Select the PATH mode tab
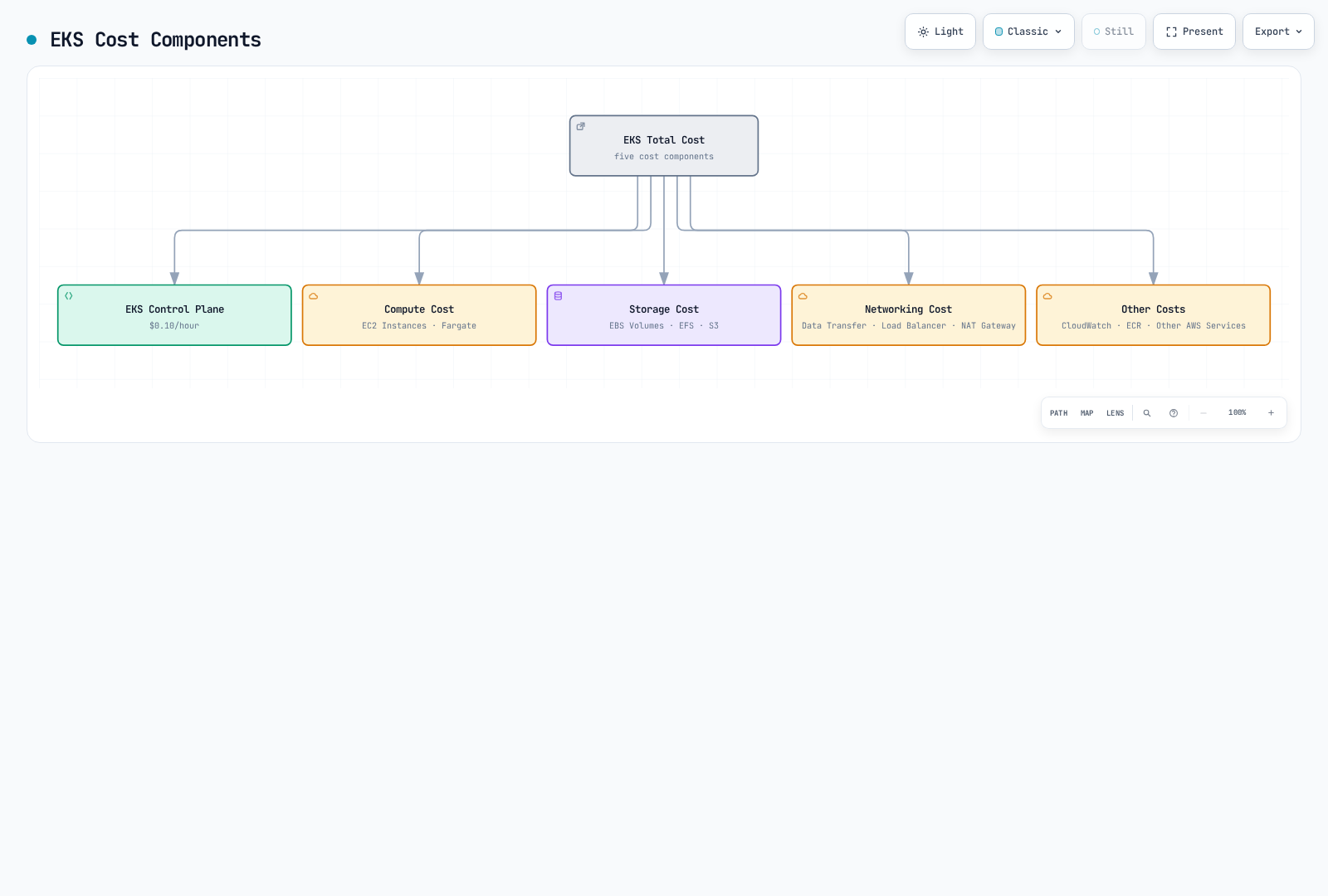 (x=1059, y=413)
